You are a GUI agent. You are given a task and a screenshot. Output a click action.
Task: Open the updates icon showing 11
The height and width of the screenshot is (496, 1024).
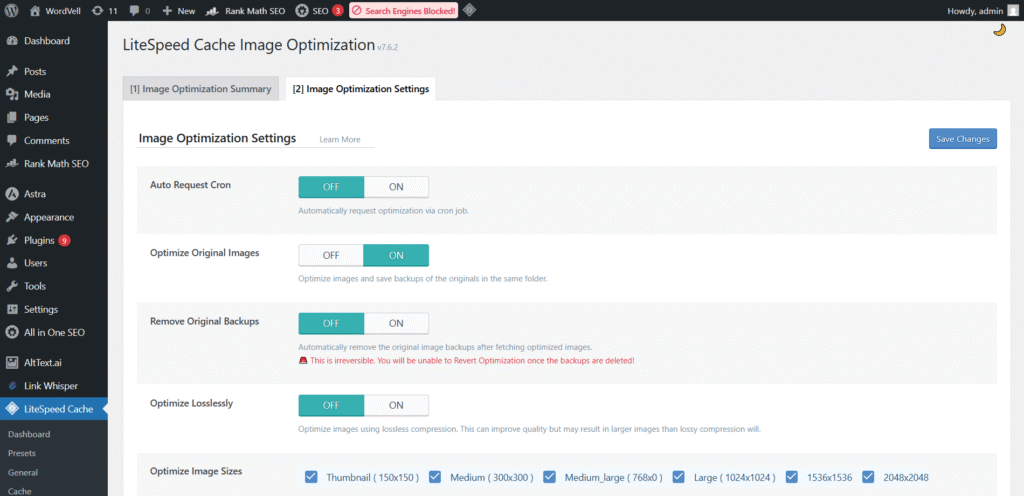coord(97,10)
